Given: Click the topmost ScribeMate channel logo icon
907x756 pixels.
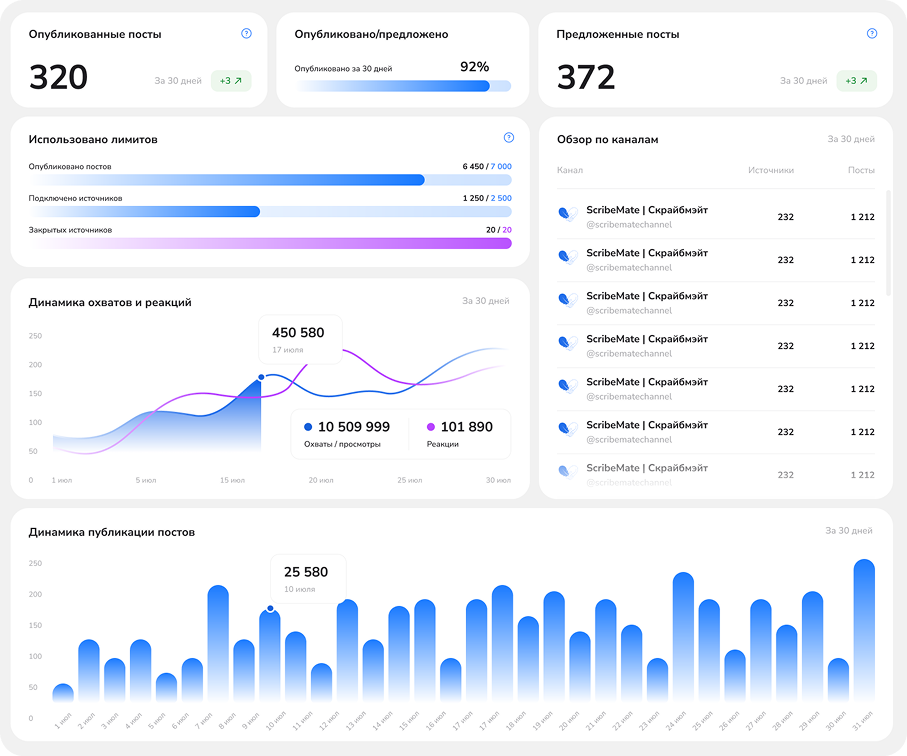Looking at the screenshot, I should coord(567,212).
